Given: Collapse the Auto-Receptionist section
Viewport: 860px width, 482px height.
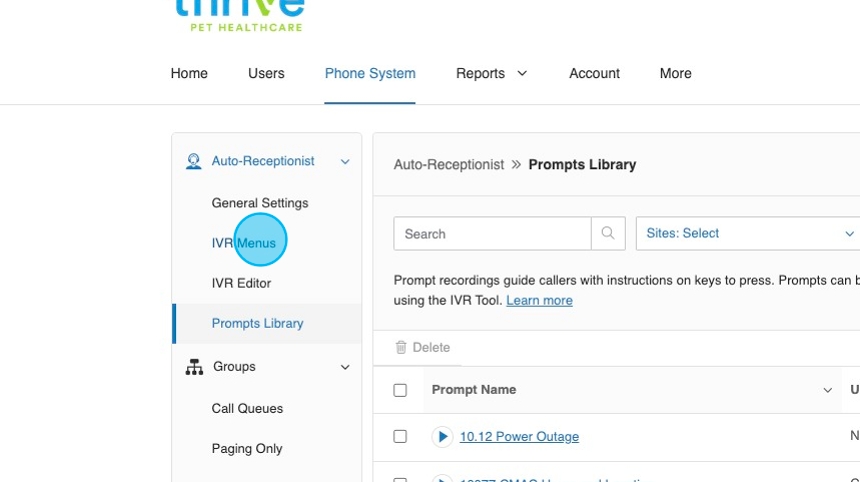Looking at the screenshot, I should (x=345, y=161).
